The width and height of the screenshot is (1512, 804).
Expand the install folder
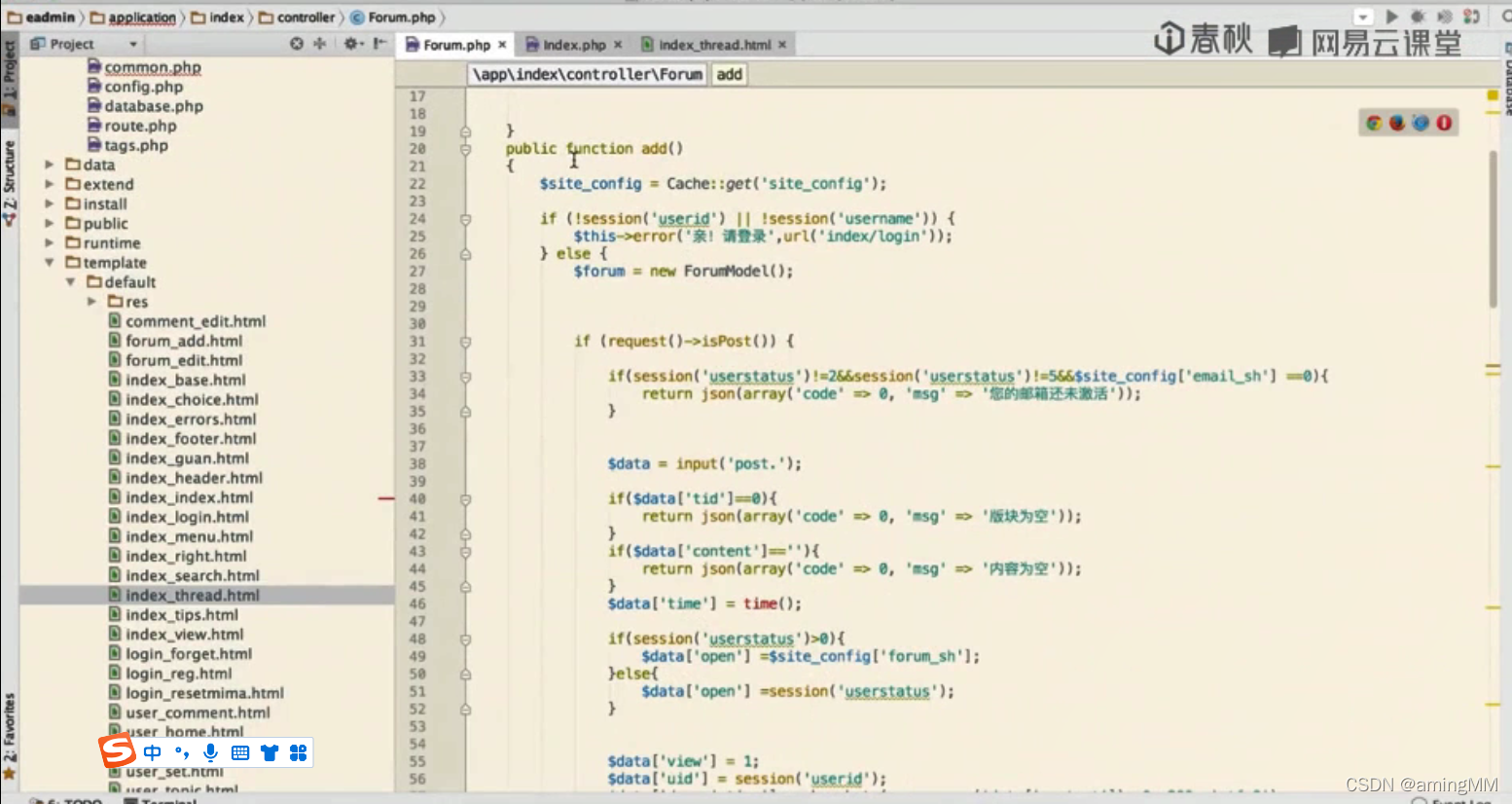click(49, 203)
